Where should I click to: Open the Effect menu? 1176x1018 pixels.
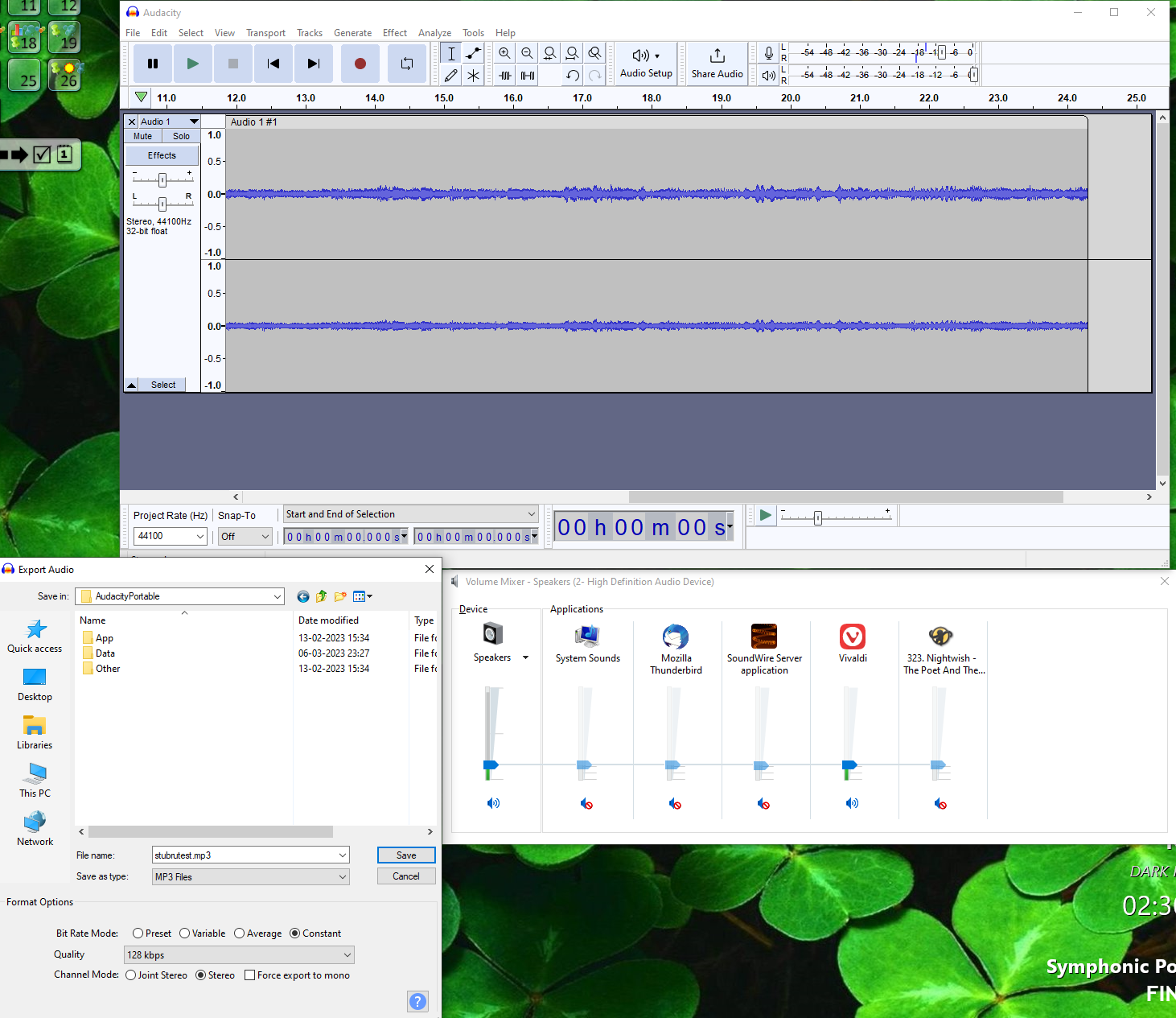click(394, 33)
